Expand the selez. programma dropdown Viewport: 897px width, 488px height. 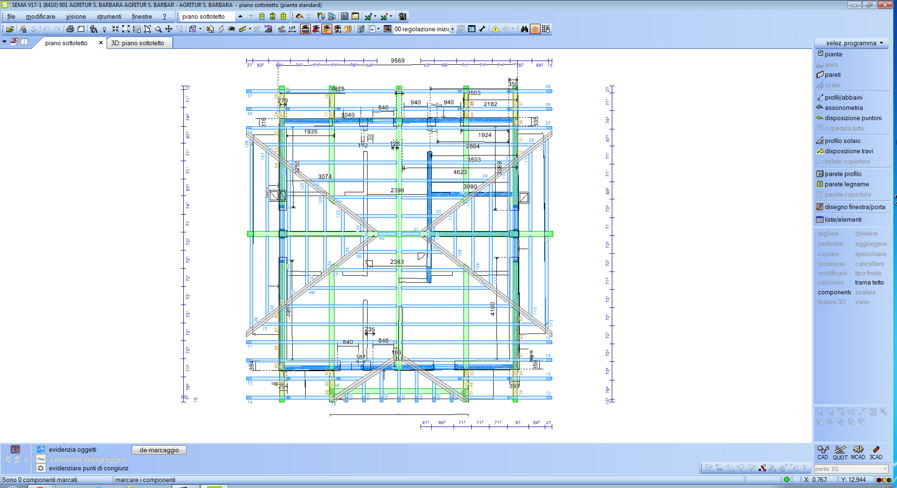(850, 43)
